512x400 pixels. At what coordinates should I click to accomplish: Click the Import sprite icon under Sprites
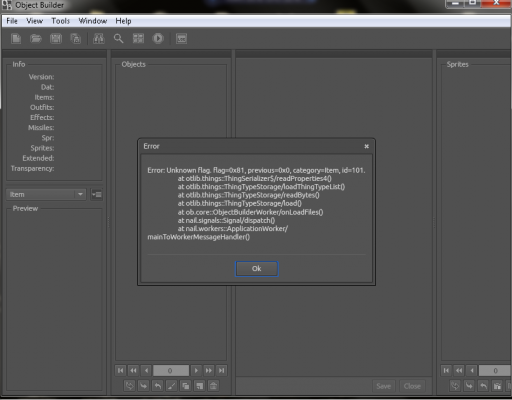point(469,386)
